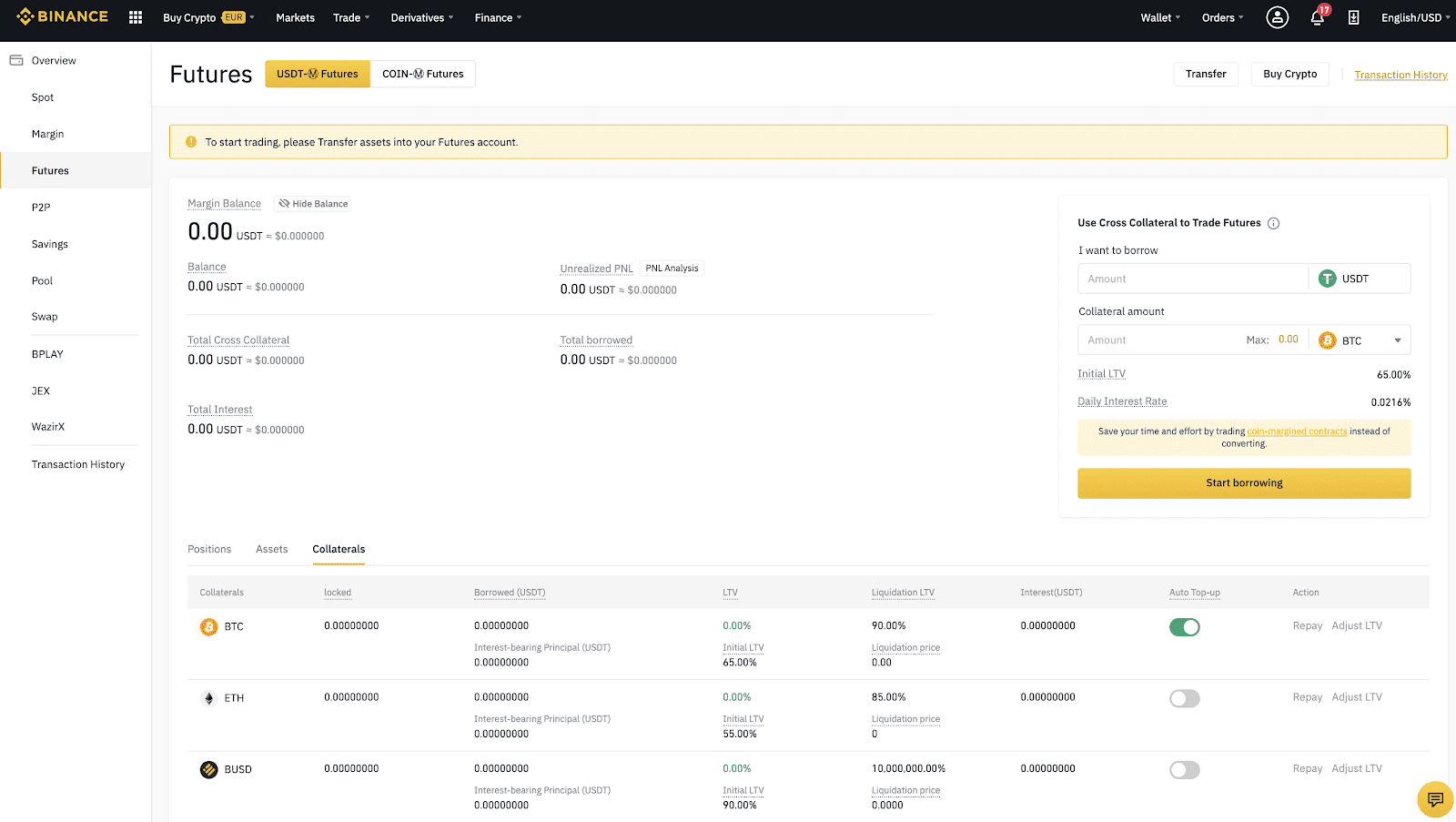Click the Margin Balance label
1456x822 pixels.
click(224, 204)
